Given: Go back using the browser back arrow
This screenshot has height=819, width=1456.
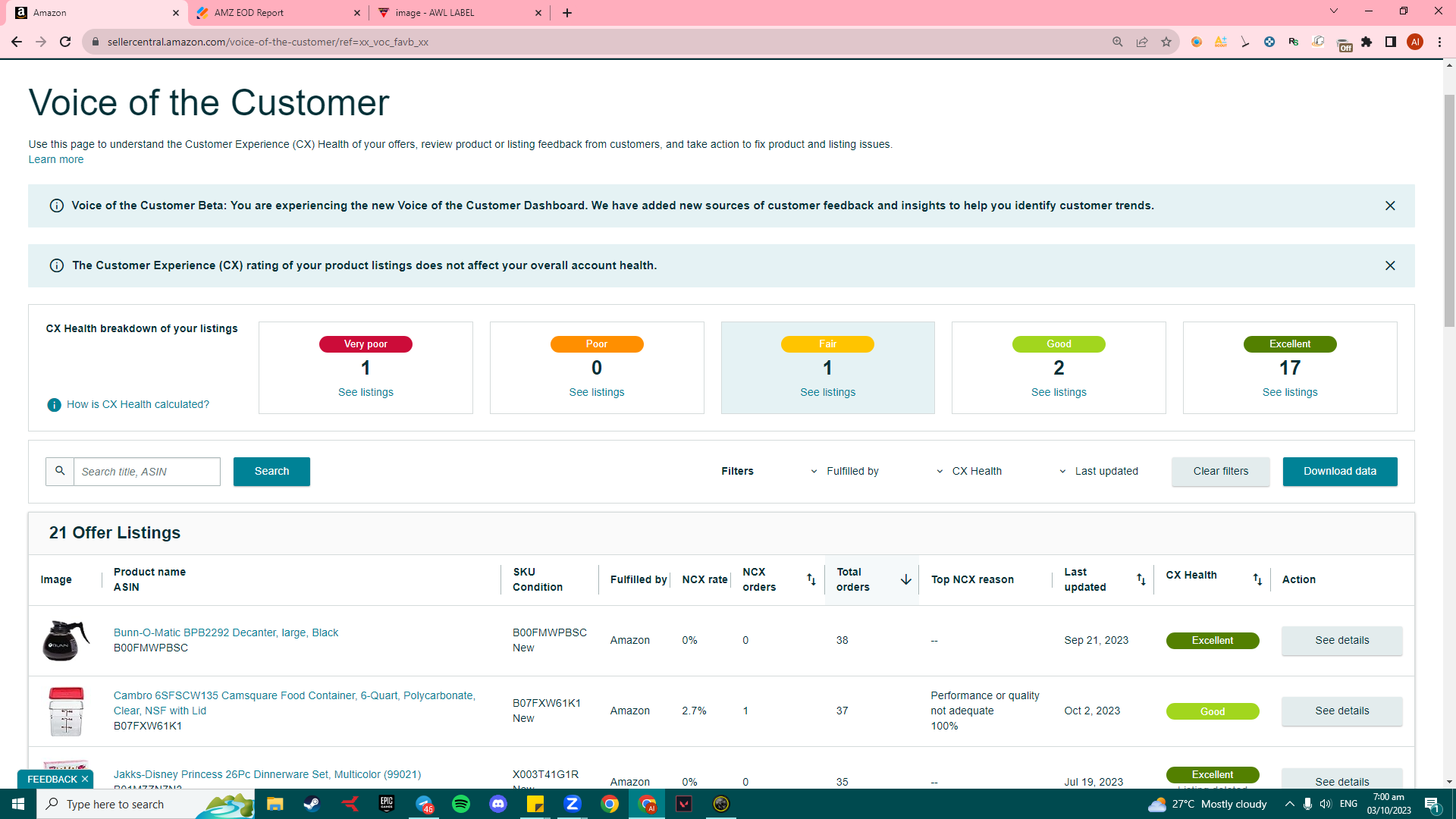Looking at the screenshot, I should point(17,42).
